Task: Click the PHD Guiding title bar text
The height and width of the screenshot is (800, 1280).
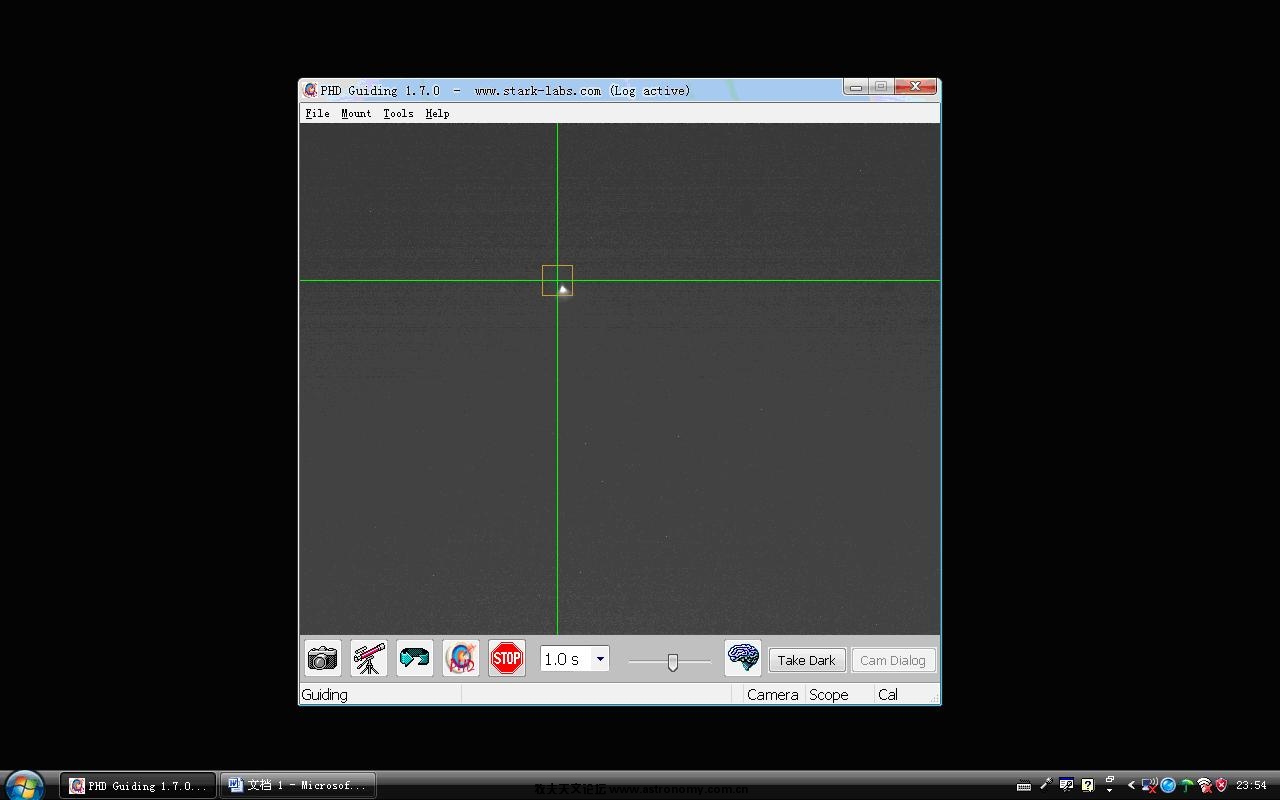Action: [505, 90]
